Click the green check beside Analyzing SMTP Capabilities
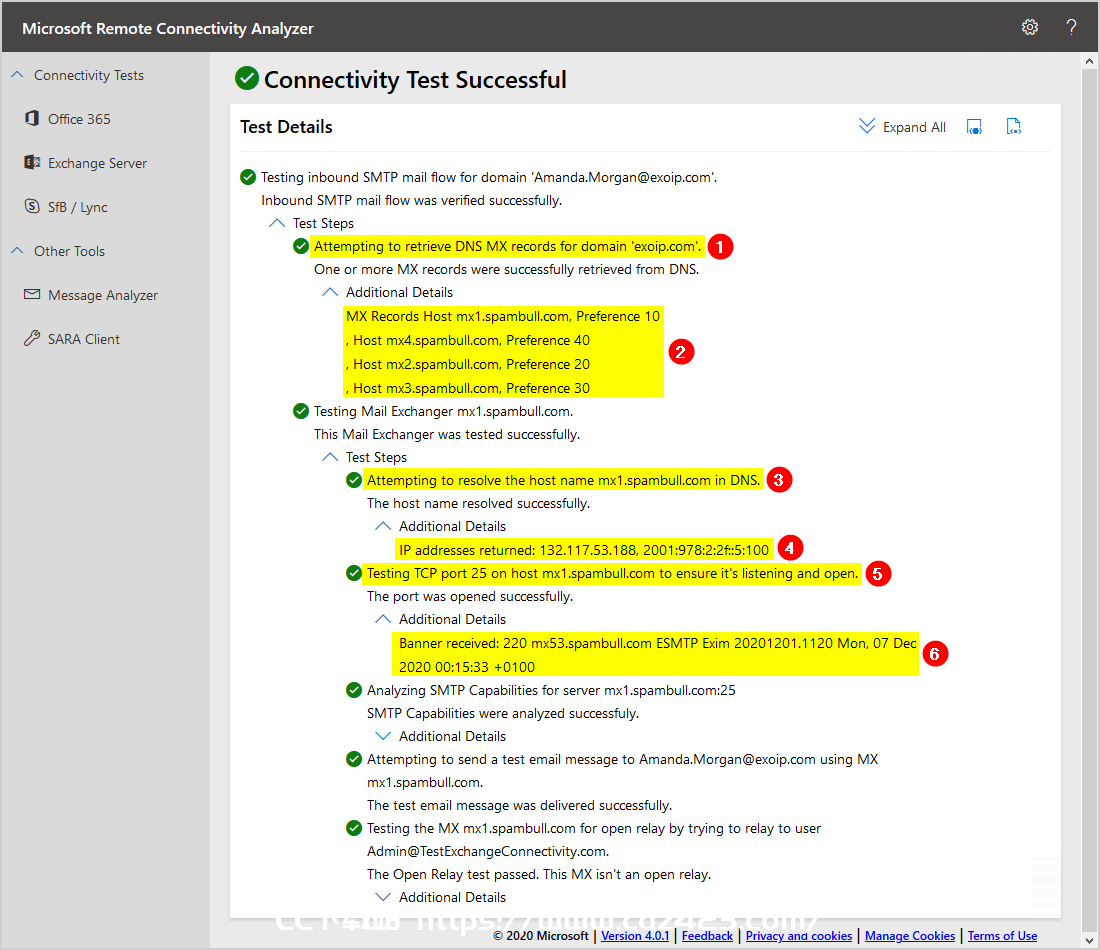The height and width of the screenshot is (950, 1100). pyautogui.click(x=354, y=690)
